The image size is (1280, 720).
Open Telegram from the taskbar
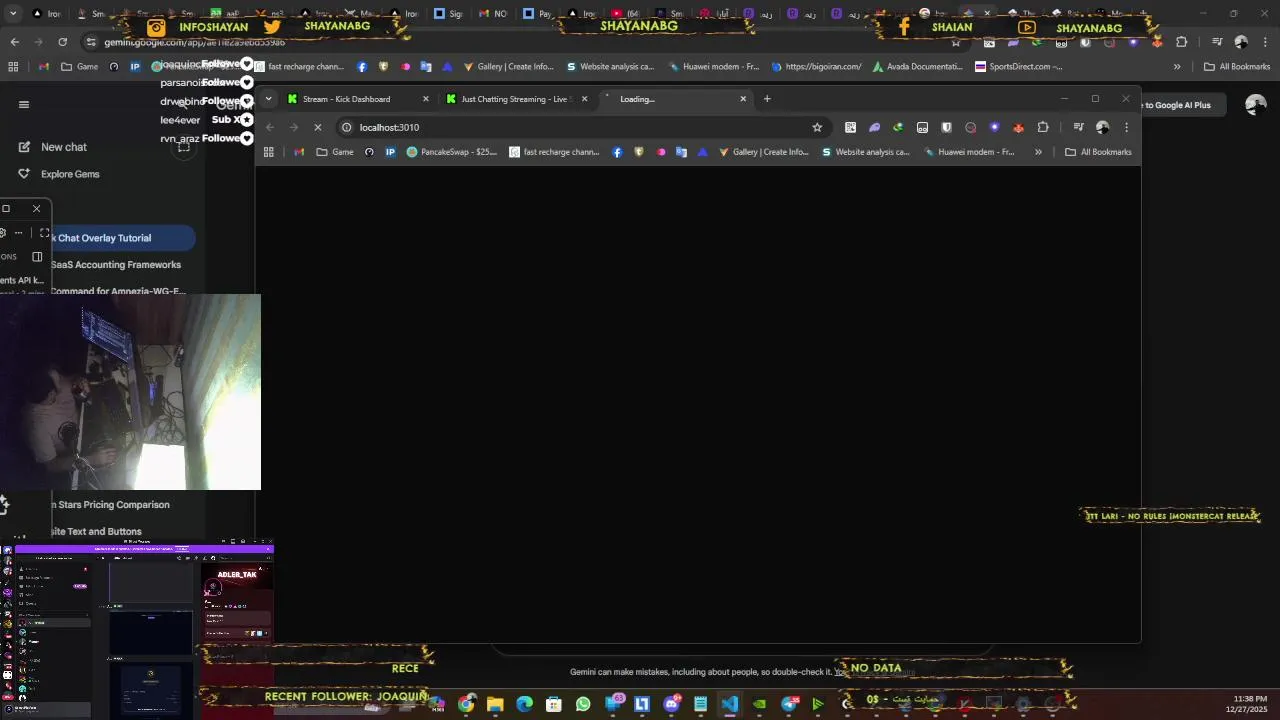point(789,704)
